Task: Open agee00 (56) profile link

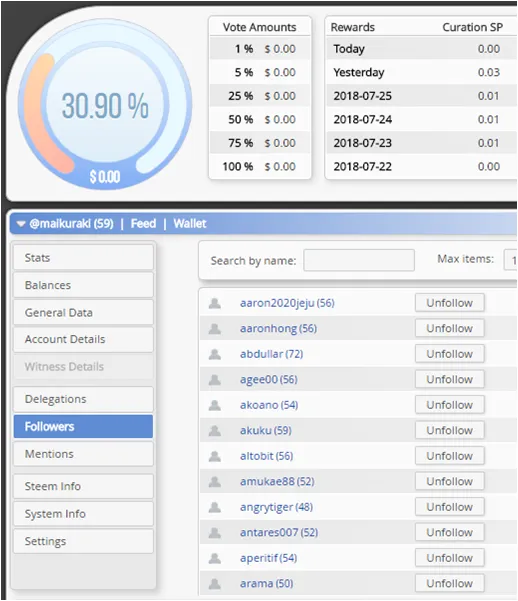Action: point(269,379)
